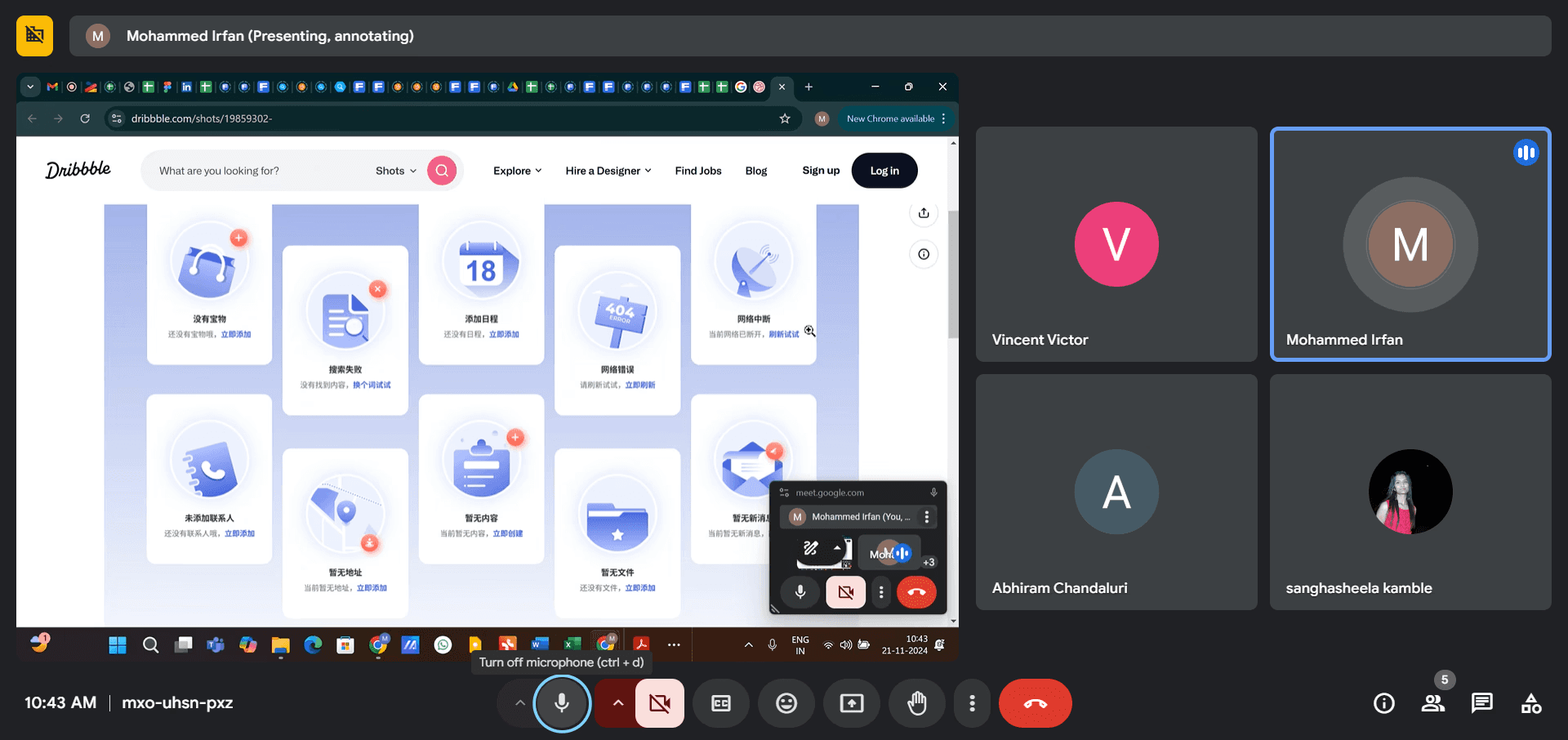Click share icon beside Dribbble shot
The height and width of the screenshot is (740, 1568).
coord(924,213)
